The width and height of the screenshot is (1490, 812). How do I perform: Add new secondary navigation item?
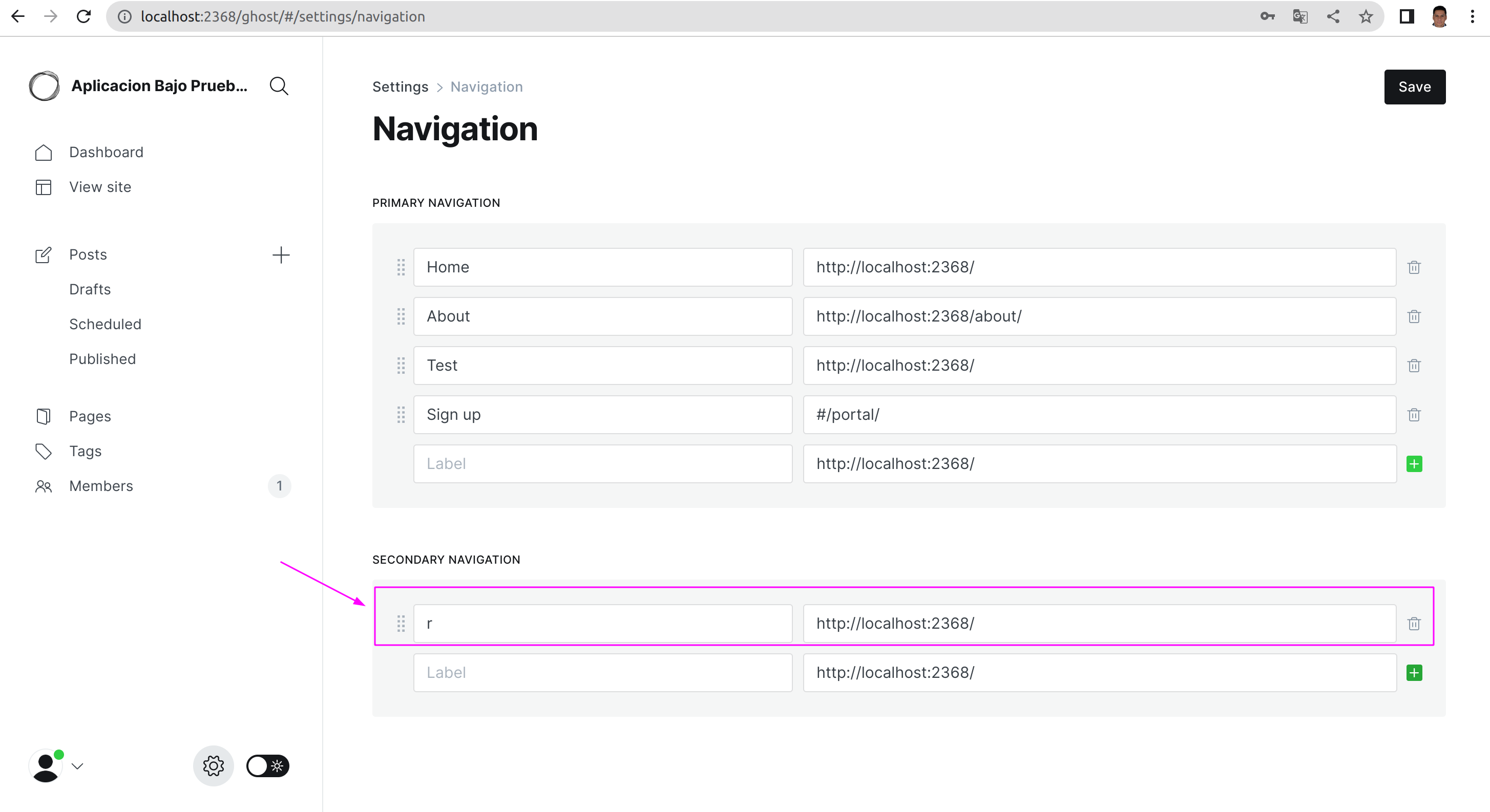click(x=1414, y=673)
